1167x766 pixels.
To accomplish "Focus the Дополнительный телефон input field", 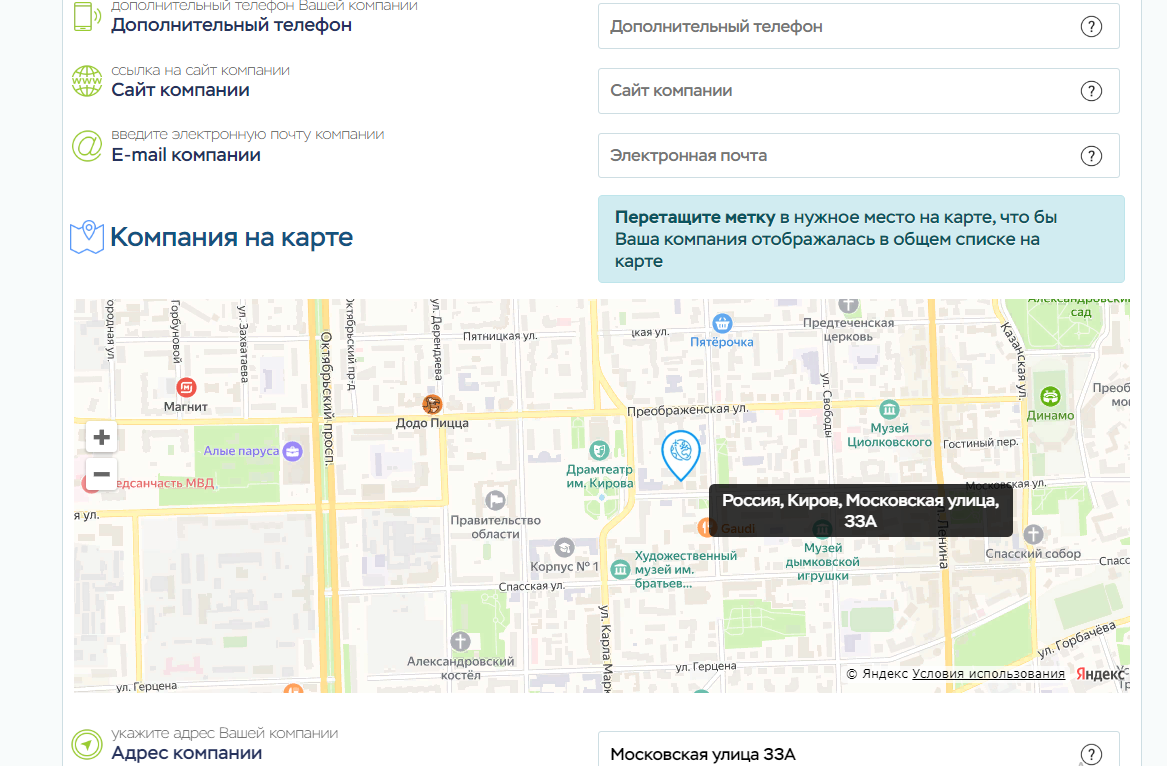I will tap(838, 27).
